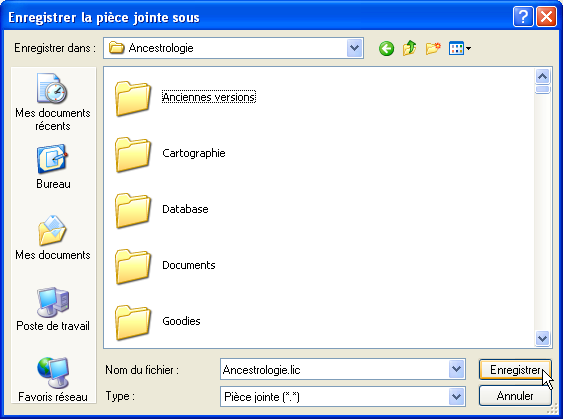Go to Bureau in places bar
This screenshot has width=563, height=419.
click(x=53, y=167)
